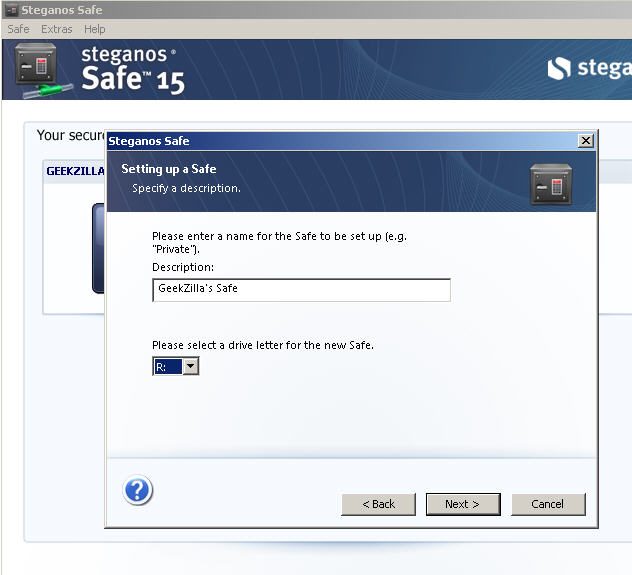Open the blue question mark help icon
The image size is (632, 575).
click(x=137, y=490)
